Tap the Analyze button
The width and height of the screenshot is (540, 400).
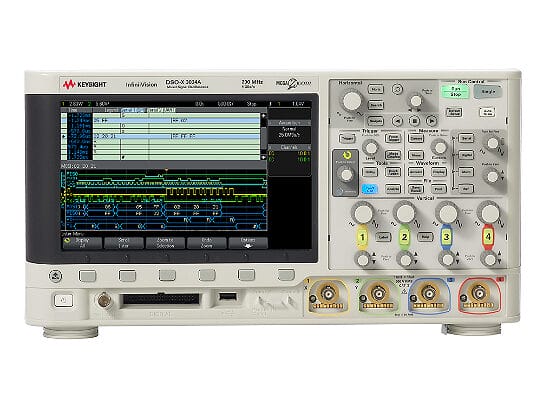(x=393, y=188)
